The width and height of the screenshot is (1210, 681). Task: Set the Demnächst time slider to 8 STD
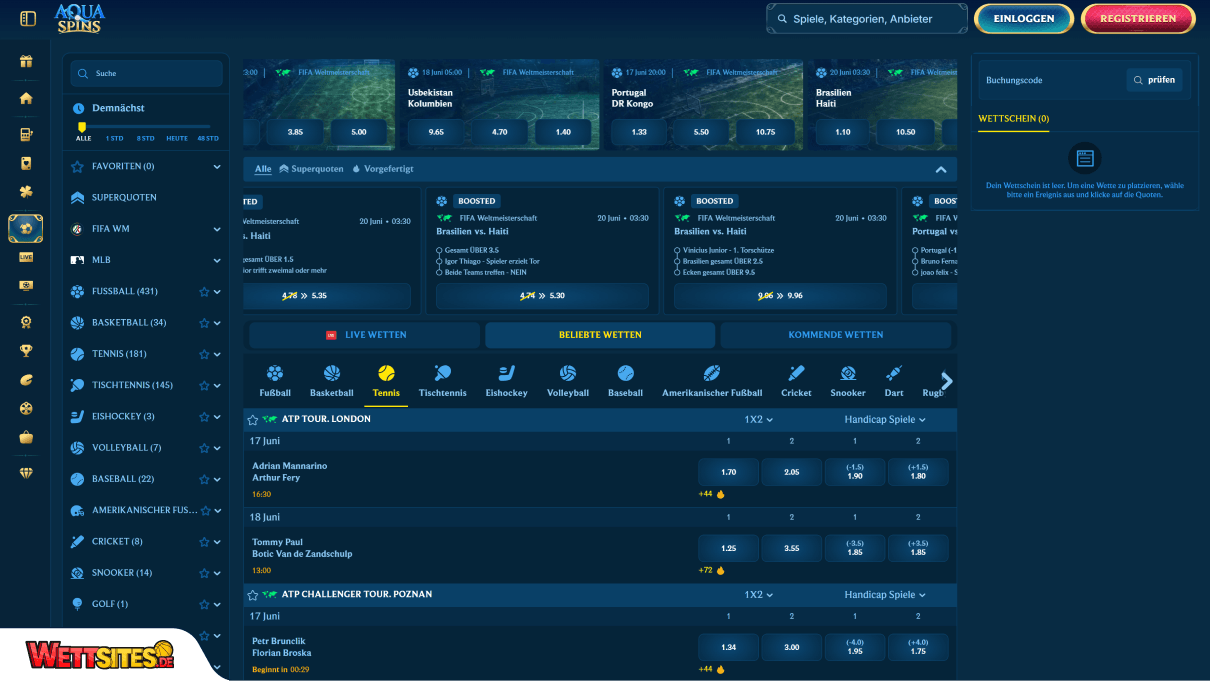tap(146, 138)
